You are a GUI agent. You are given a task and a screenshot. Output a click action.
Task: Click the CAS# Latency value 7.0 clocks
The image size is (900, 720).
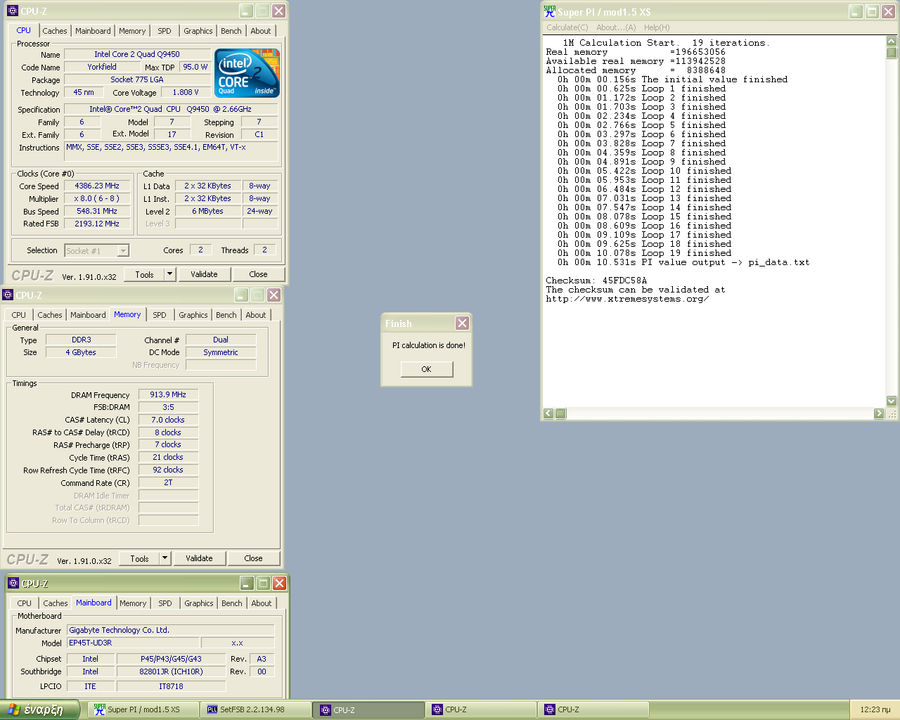point(168,420)
